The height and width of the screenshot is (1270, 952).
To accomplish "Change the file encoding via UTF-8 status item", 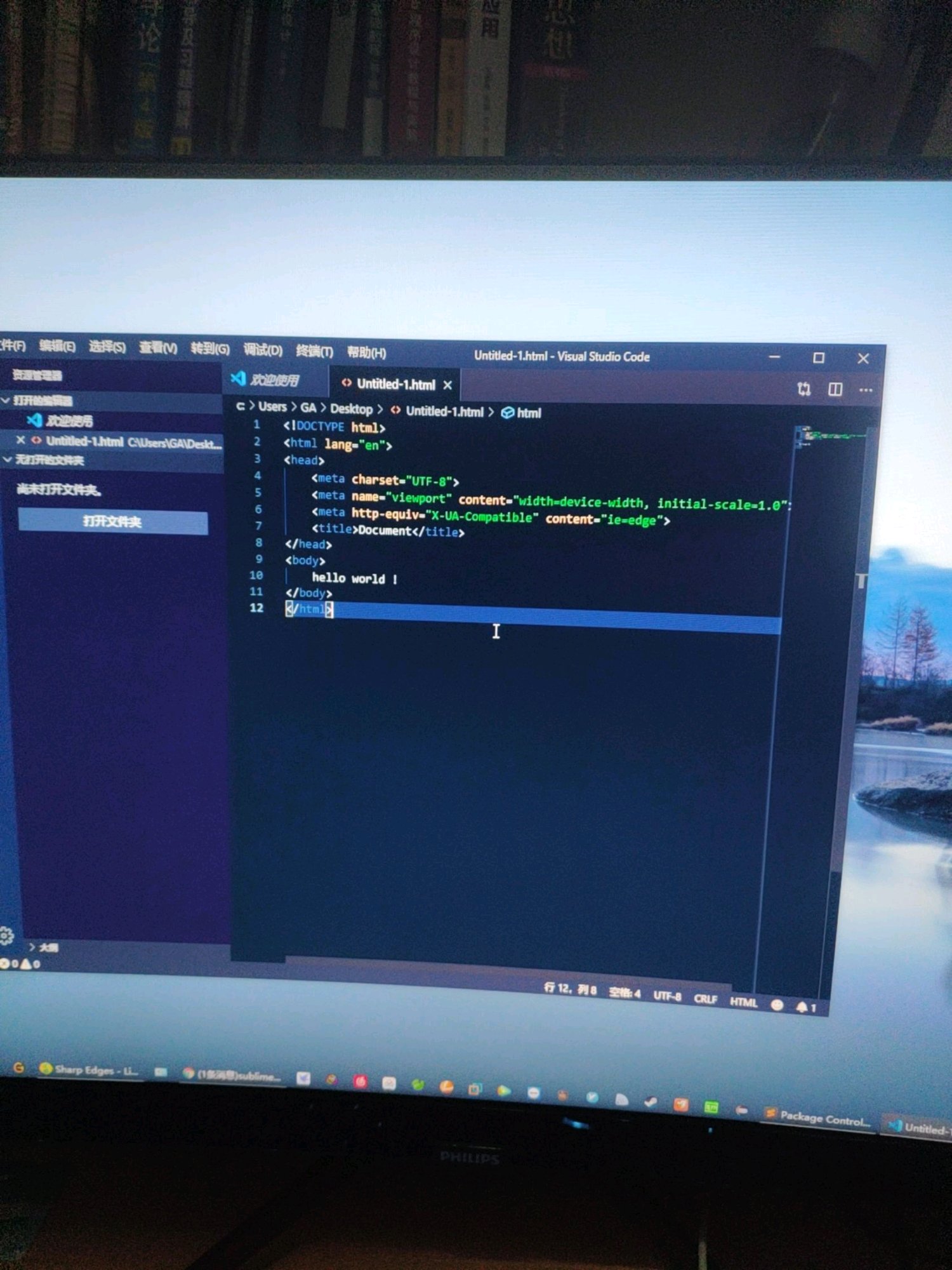I will click(x=667, y=996).
